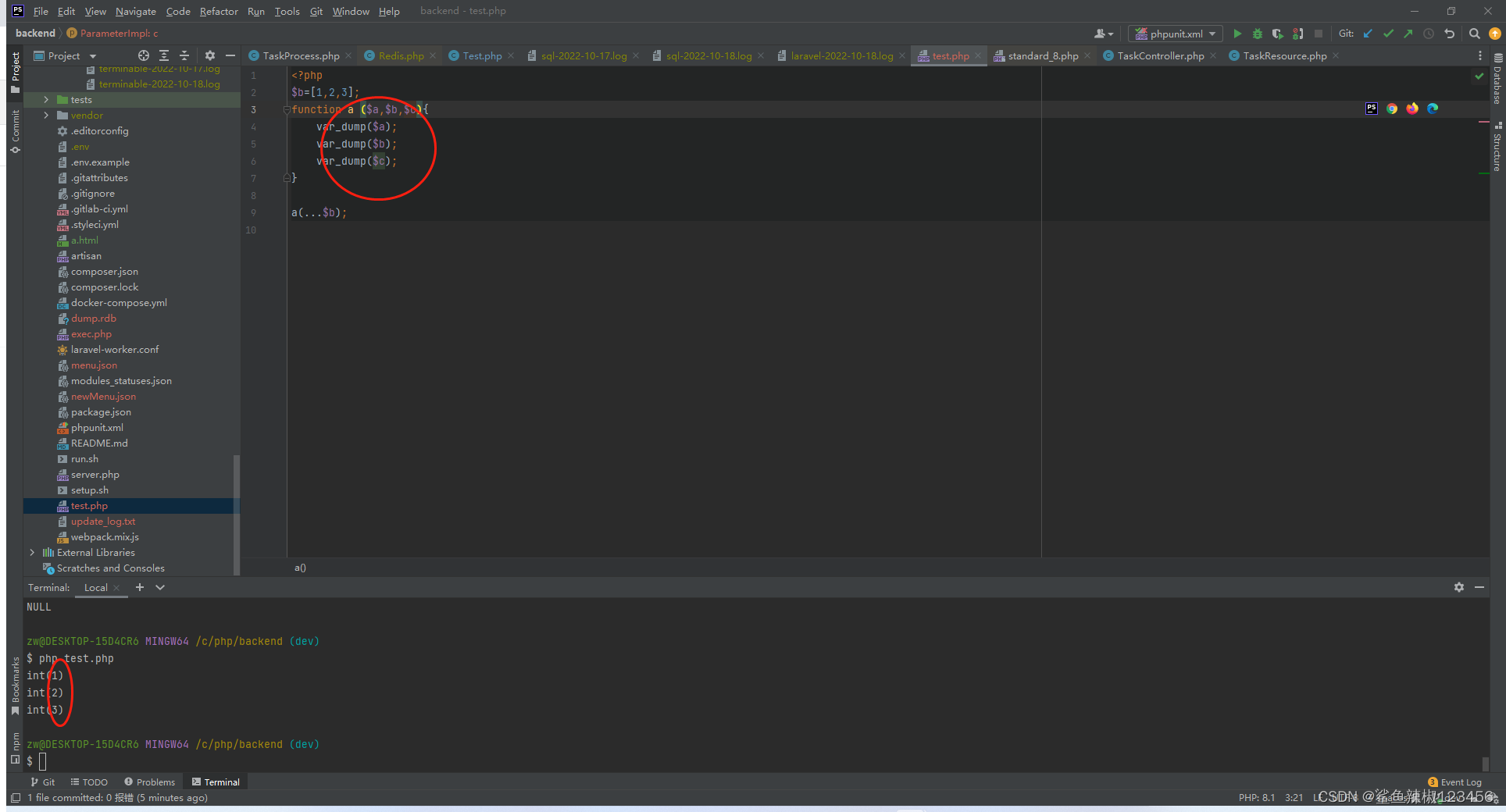Open file in Firefox browser icon

click(x=1412, y=109)
